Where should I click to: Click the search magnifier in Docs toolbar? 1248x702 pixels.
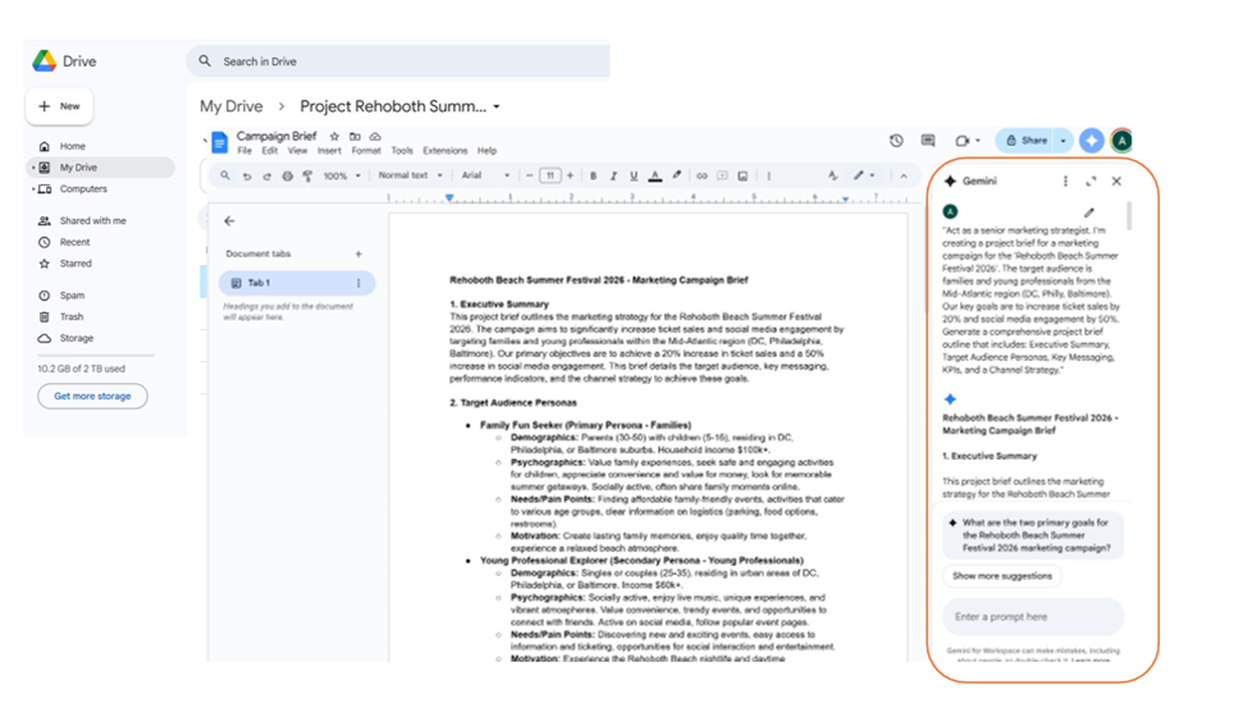pos(225,176)
